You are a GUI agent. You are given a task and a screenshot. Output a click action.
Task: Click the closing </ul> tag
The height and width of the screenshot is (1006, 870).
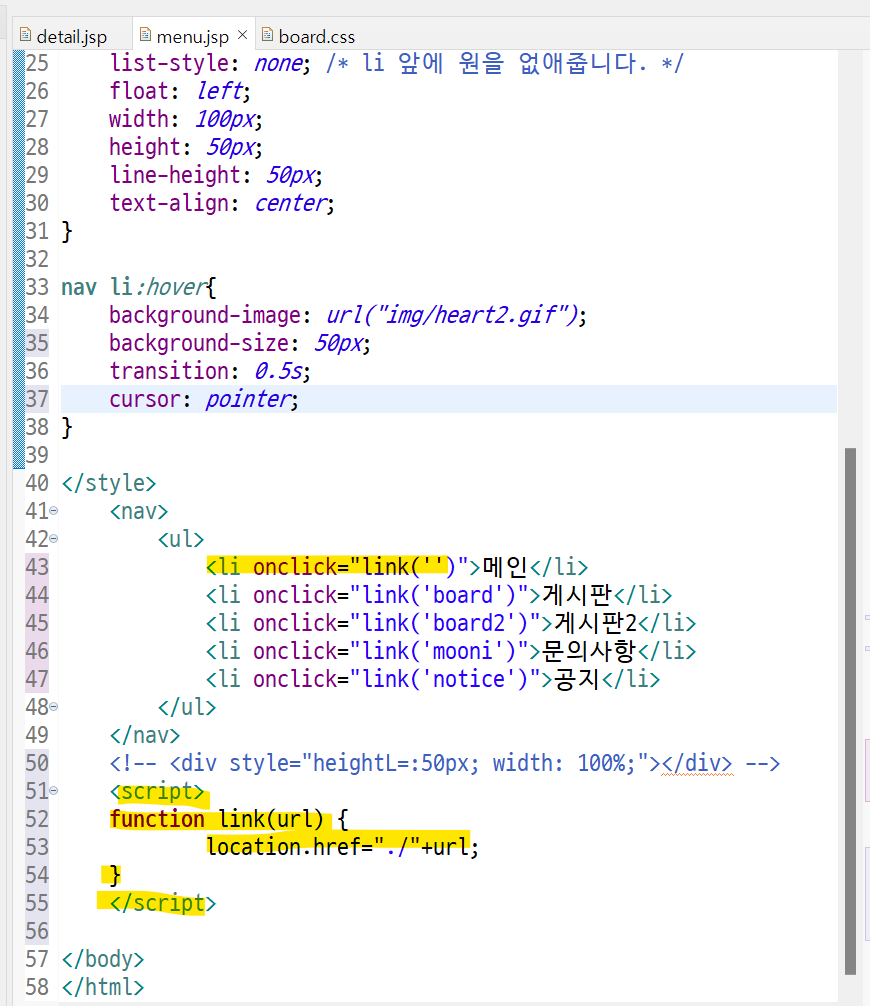(187, 707)
